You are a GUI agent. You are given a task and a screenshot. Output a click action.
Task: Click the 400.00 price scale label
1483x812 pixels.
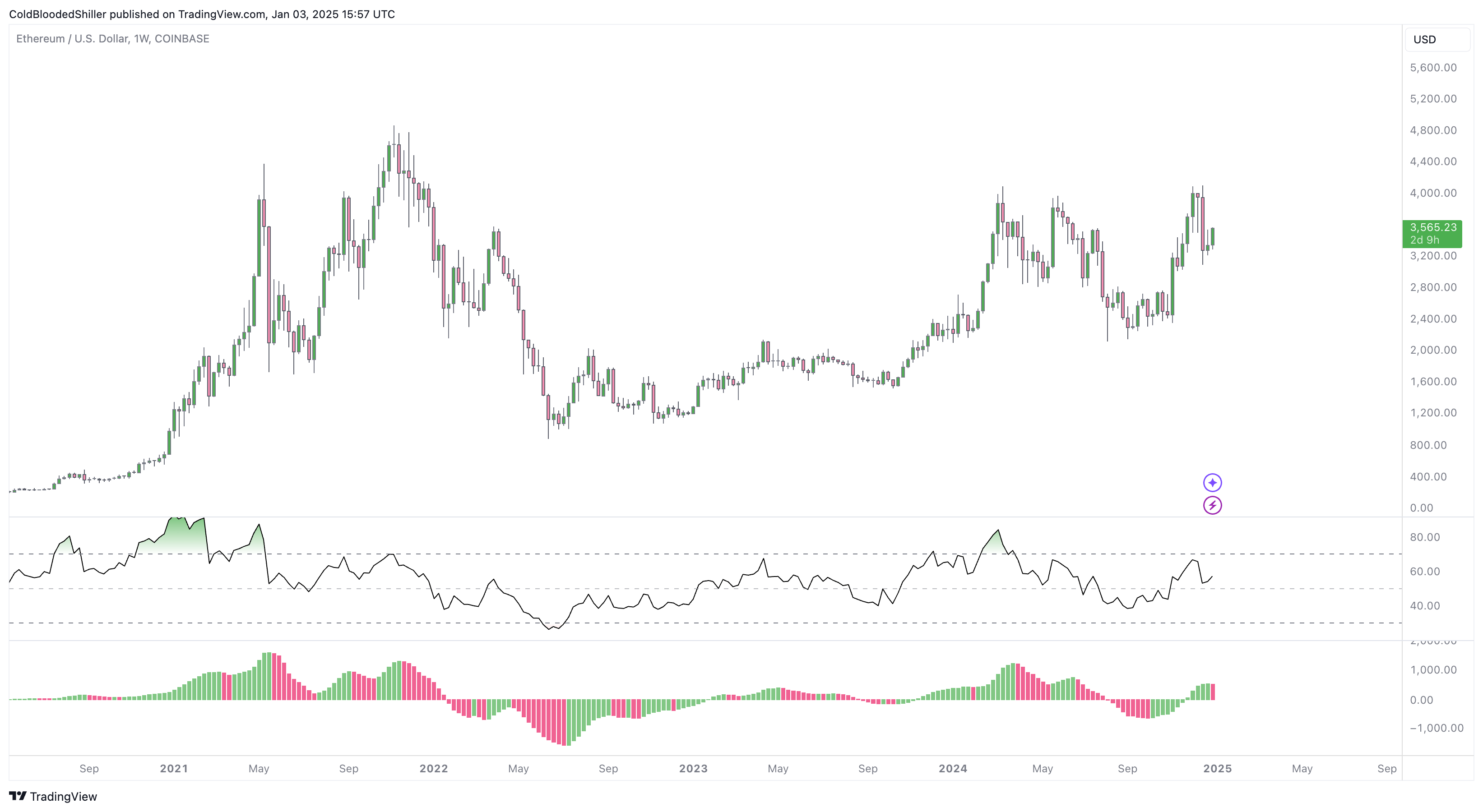coord(1428,476)
